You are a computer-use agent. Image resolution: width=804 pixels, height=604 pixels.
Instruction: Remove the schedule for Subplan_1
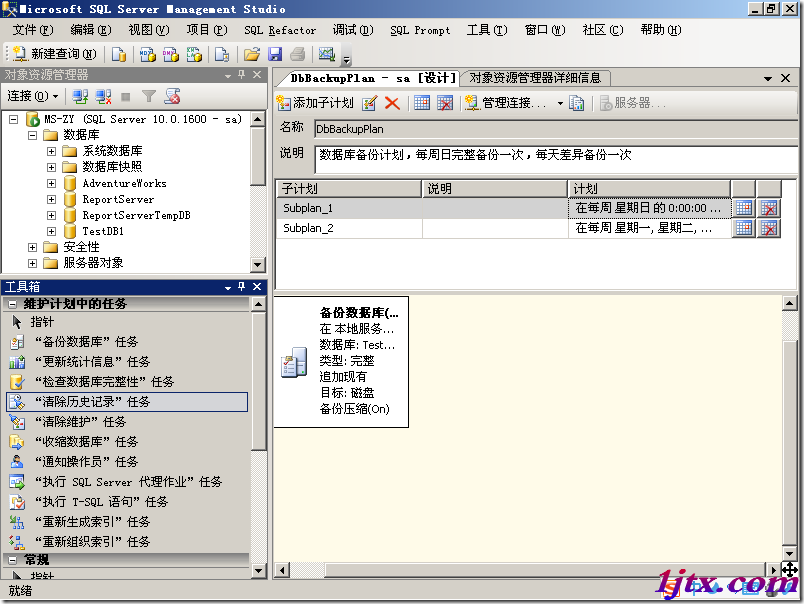(x=769, y=208)
